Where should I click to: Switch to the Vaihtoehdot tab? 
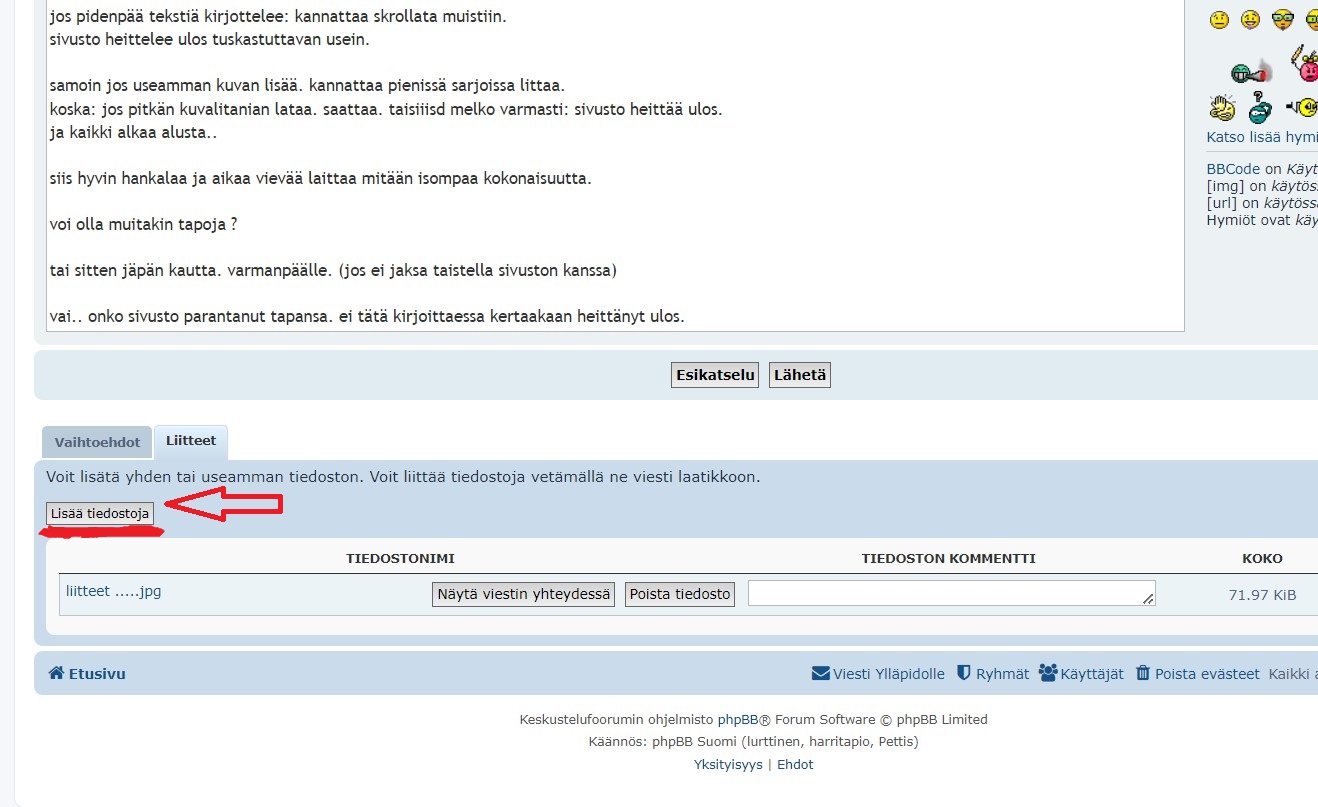(97, 442)
